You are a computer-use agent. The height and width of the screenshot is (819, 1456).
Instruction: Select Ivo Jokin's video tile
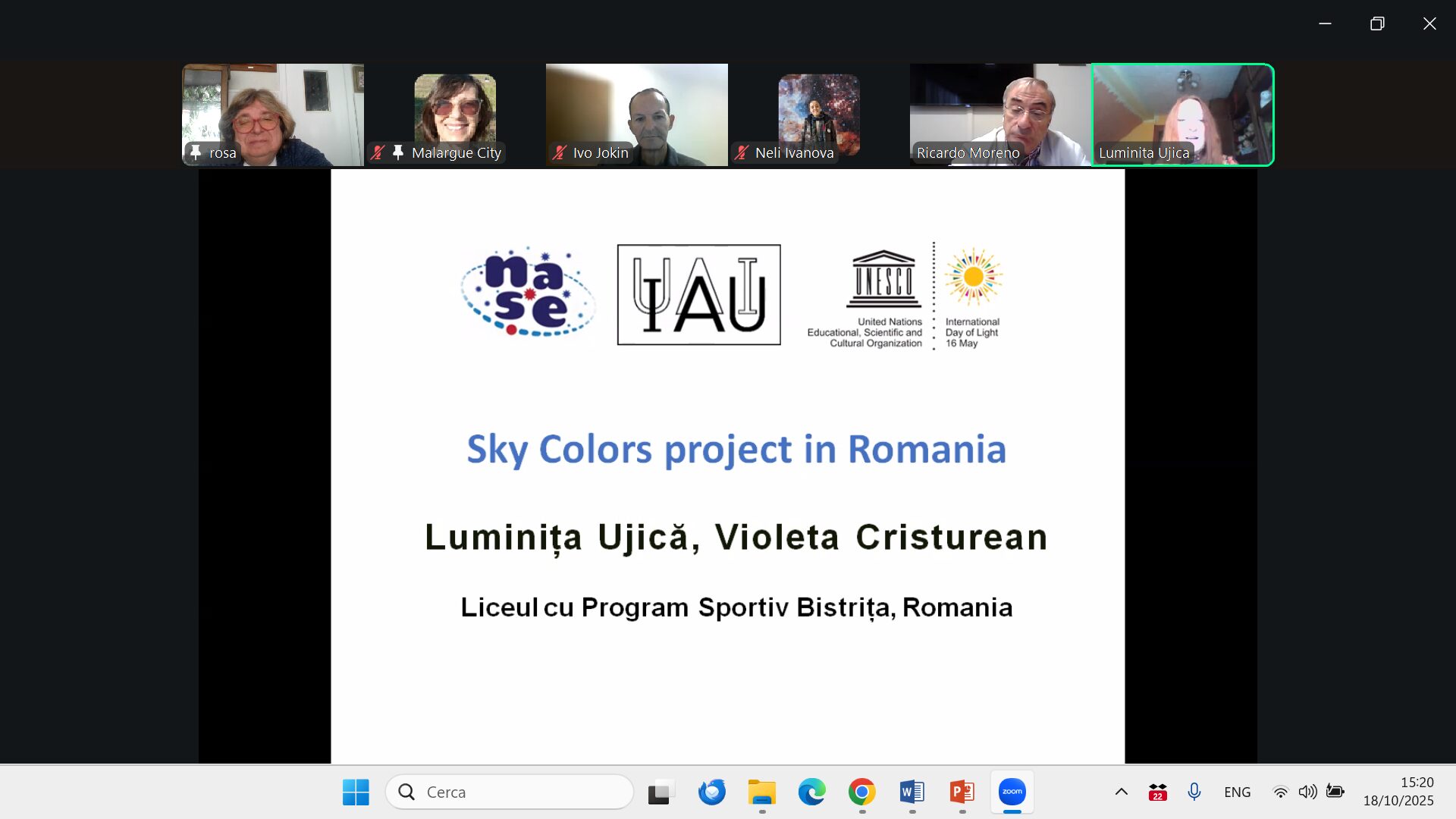pos(637,114)
